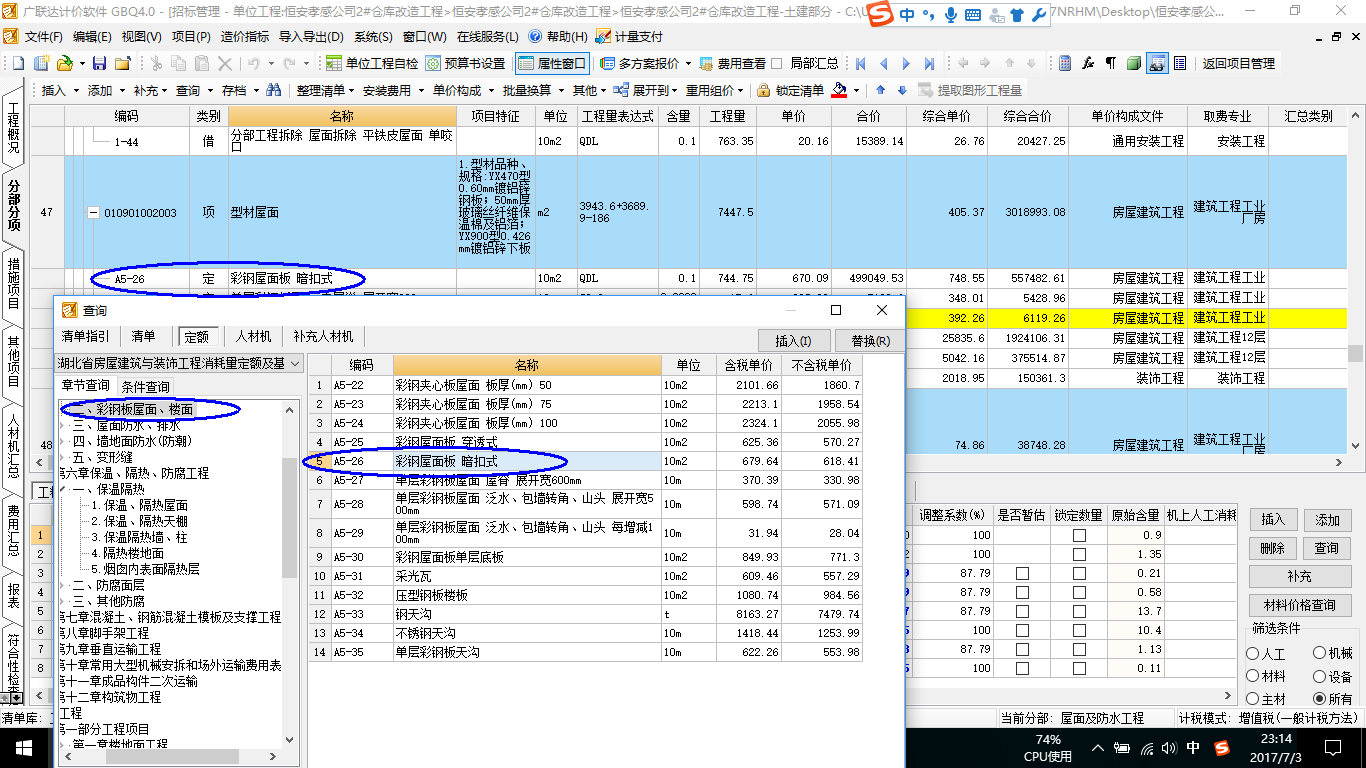This screenshot has height=768, width=1366.
Task: Check 是否暂估 box in row with 0.21
Action: coord(1022,573)
